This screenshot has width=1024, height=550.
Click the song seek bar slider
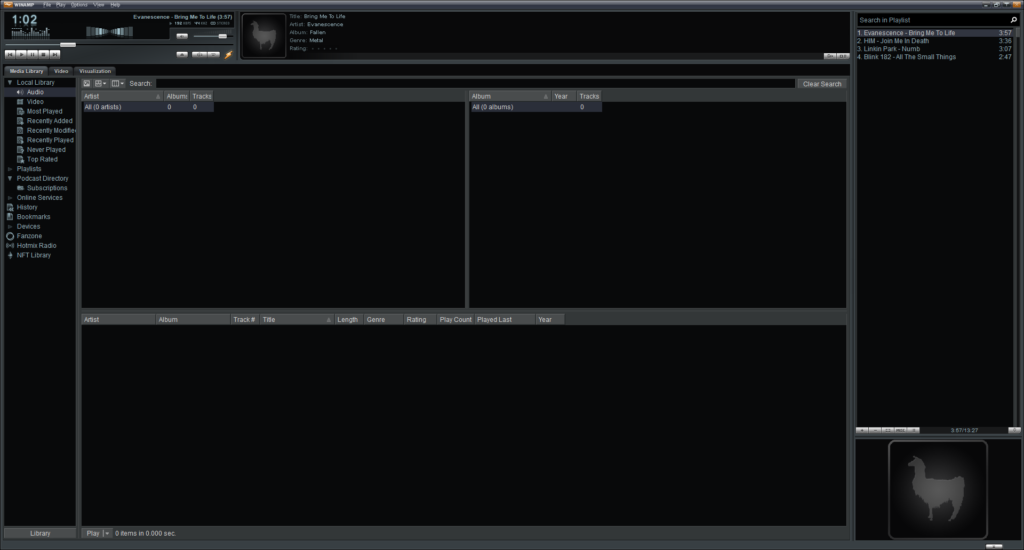[x=67, y=44]
